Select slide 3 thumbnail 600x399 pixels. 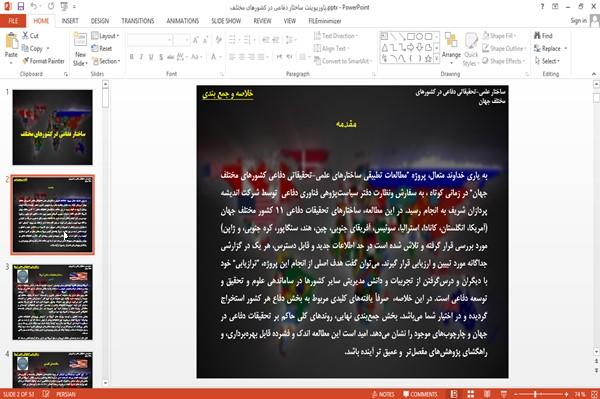52,302
